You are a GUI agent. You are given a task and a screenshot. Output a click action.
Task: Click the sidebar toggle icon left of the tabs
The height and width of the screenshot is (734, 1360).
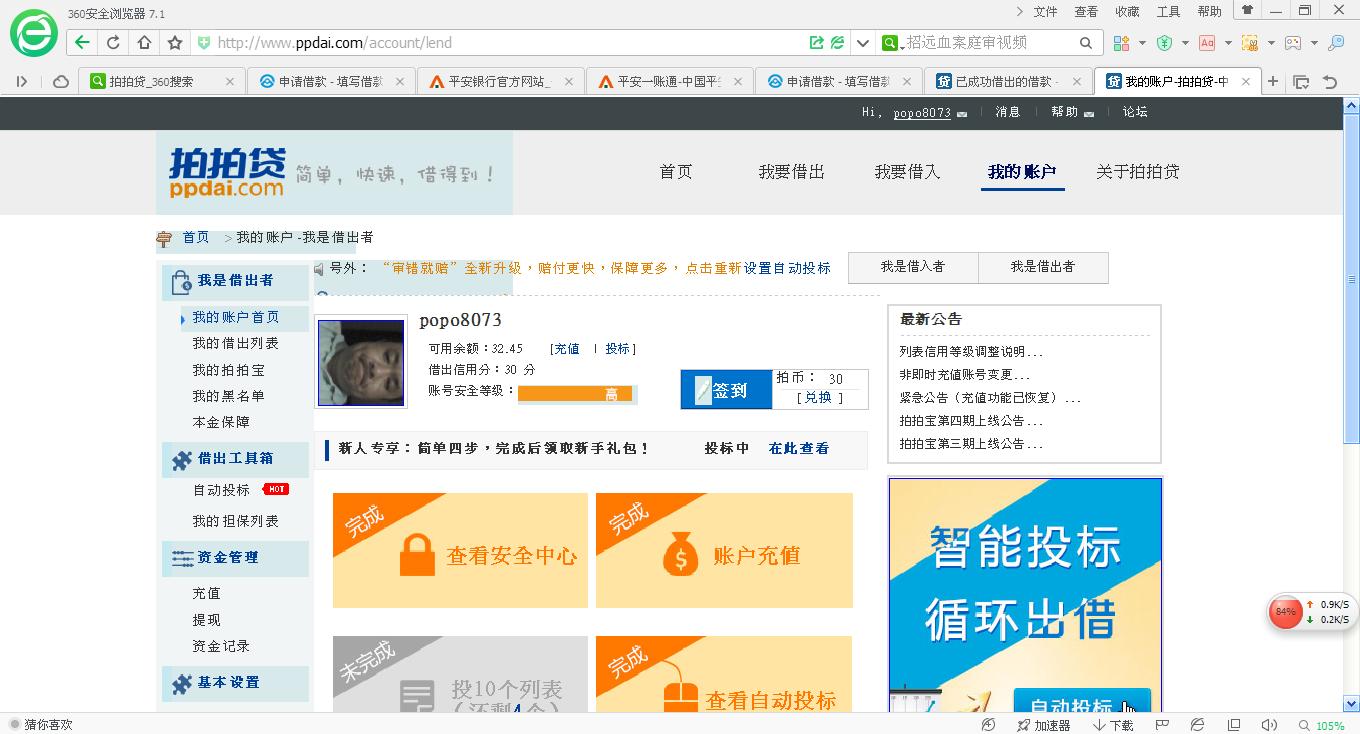coord(21,82)
